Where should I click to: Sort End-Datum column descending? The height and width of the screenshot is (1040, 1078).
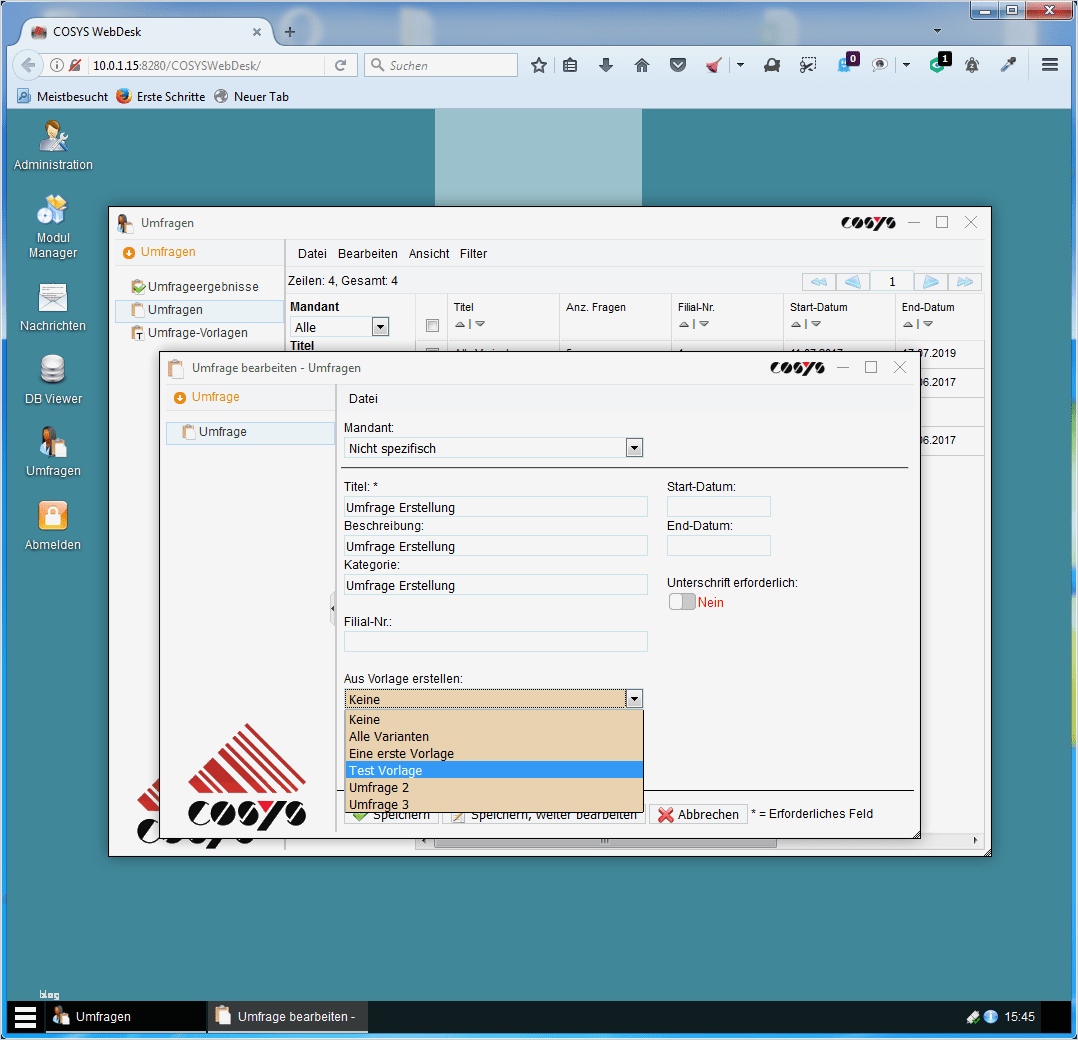coord(928,324)
